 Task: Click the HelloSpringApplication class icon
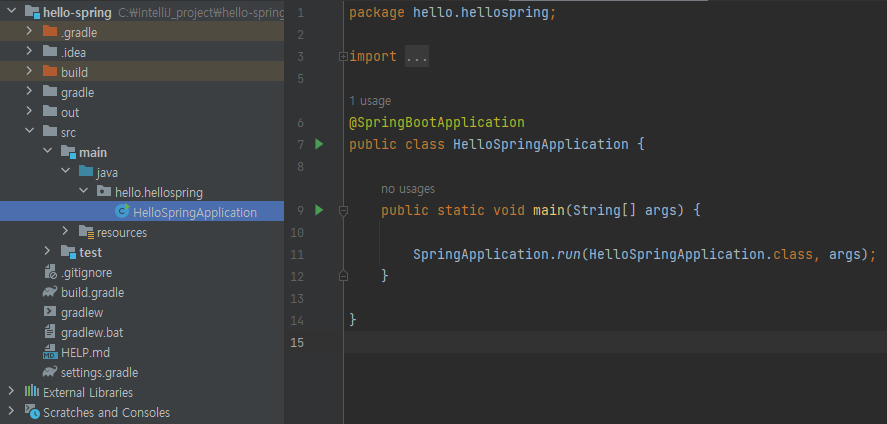pyautogui.click(x=122, y=212)
